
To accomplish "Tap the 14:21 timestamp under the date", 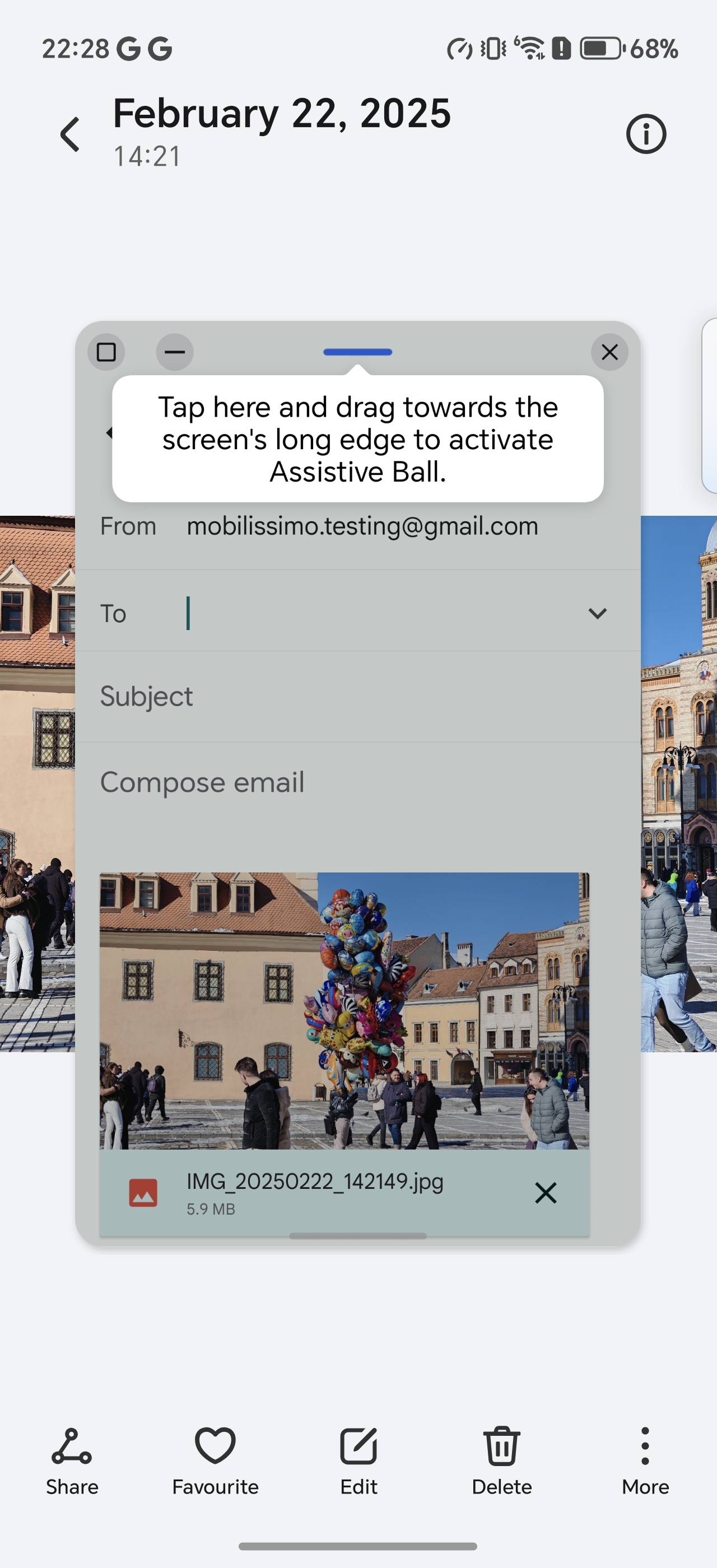I will 147,156.
